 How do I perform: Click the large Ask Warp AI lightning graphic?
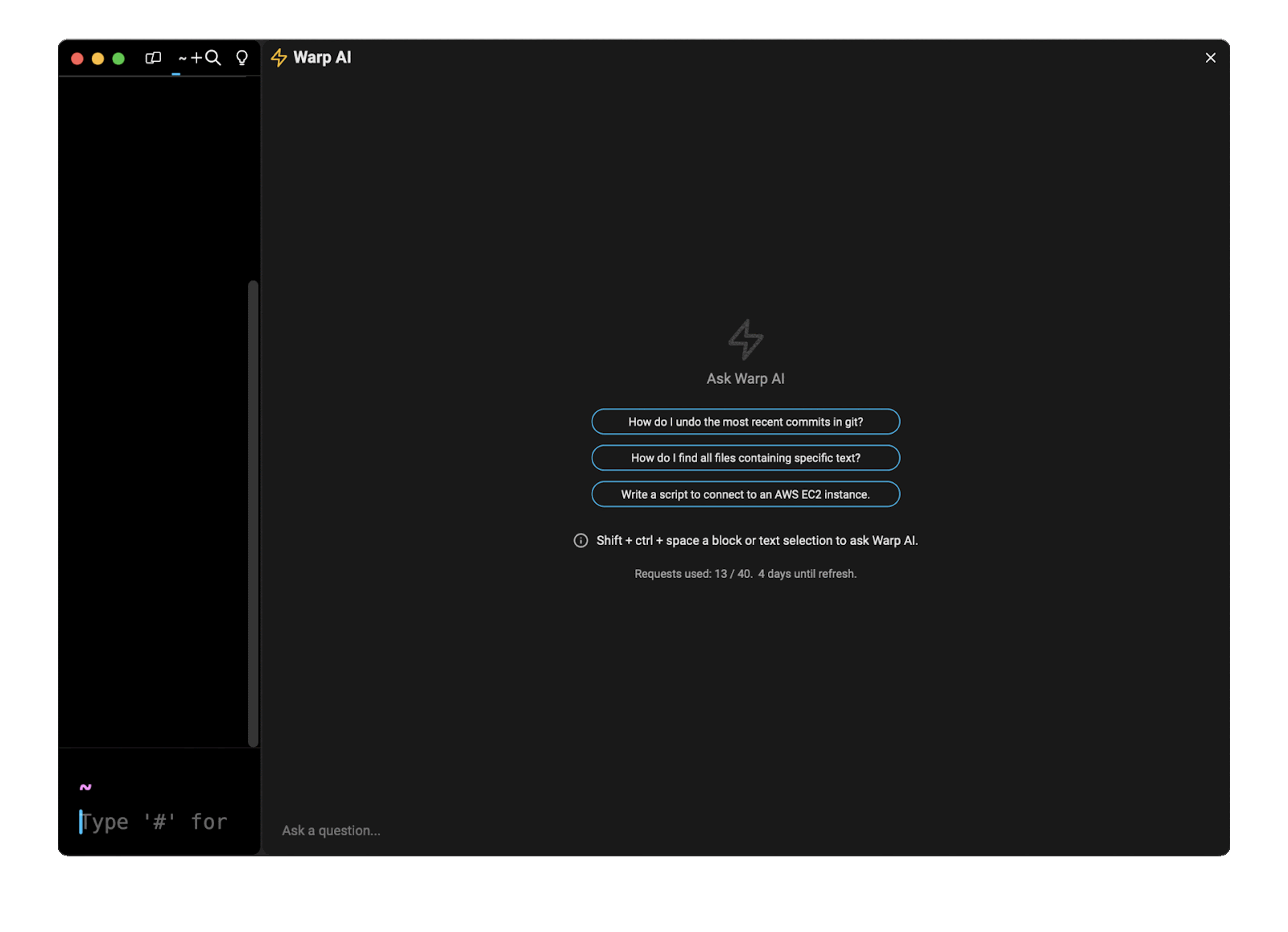point(745,339)
